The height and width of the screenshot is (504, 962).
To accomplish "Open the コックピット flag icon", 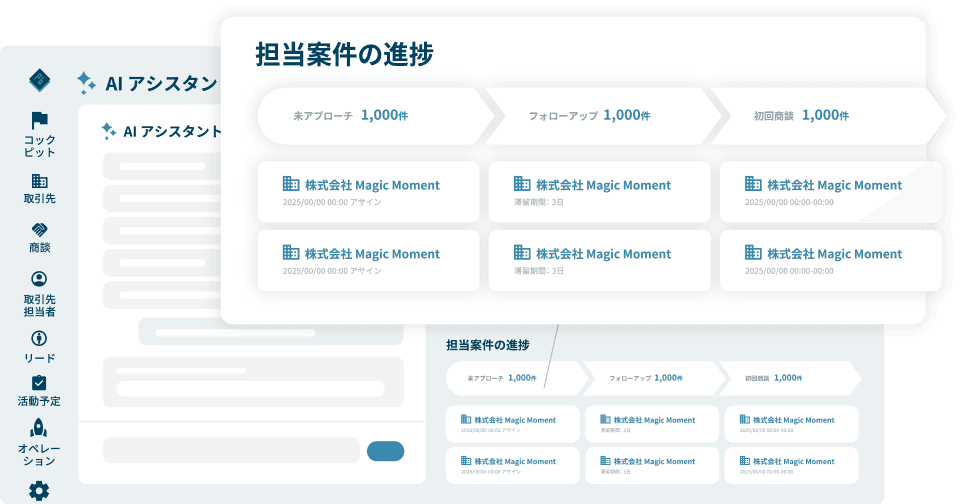I will point(39,121).
